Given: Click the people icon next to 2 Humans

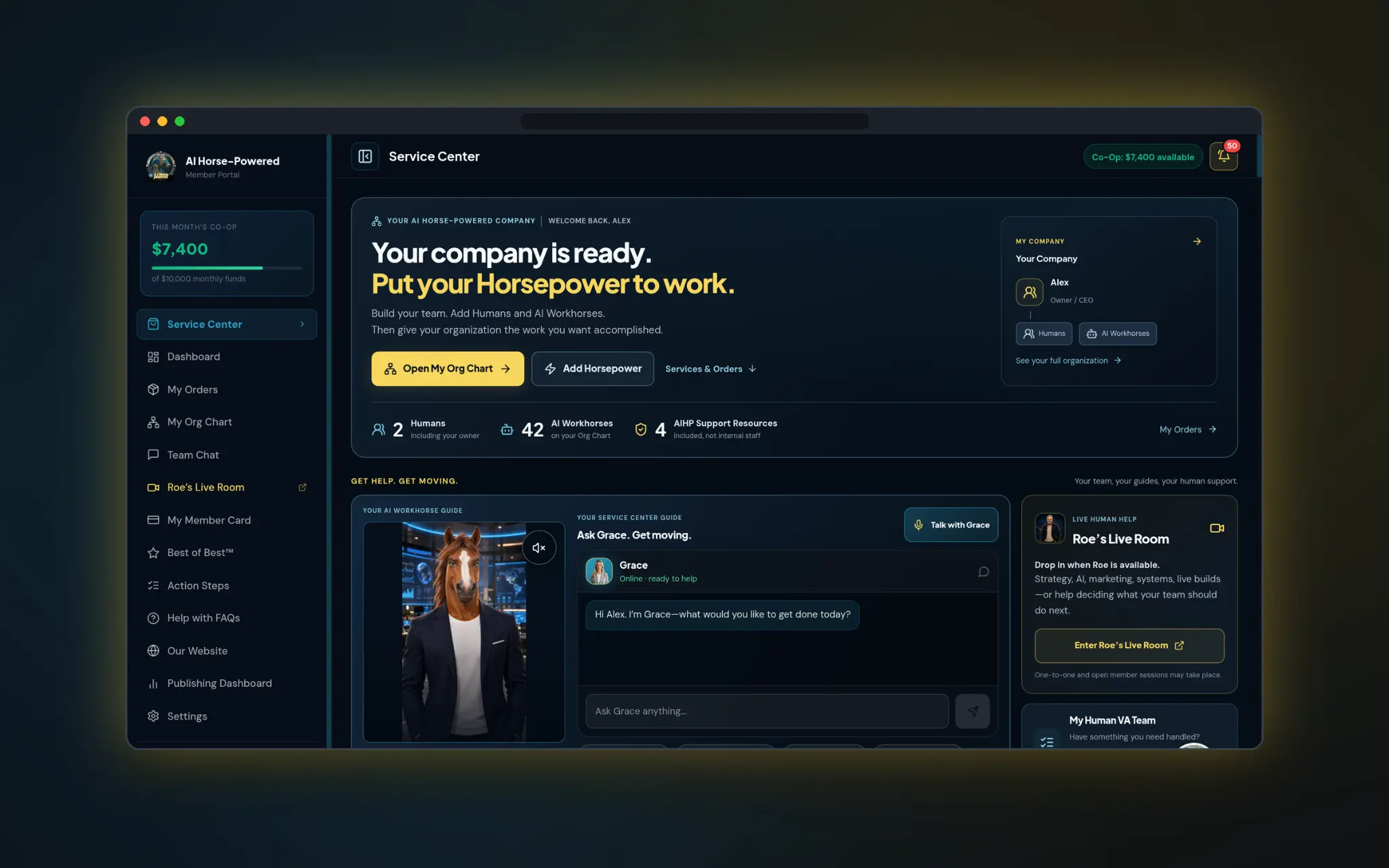Looking at the screenshot, I should (378, 429).
